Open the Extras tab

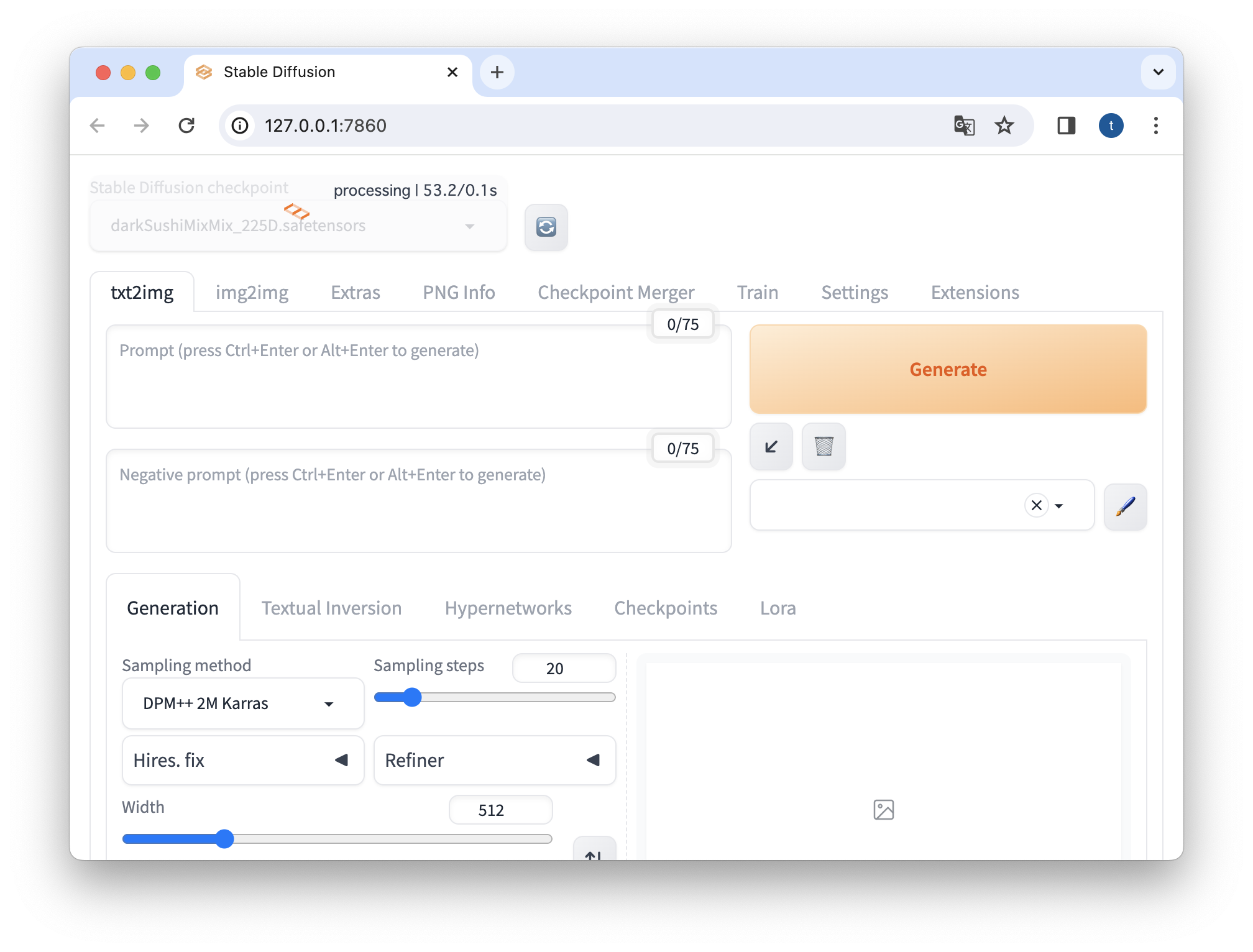point(356,292)
